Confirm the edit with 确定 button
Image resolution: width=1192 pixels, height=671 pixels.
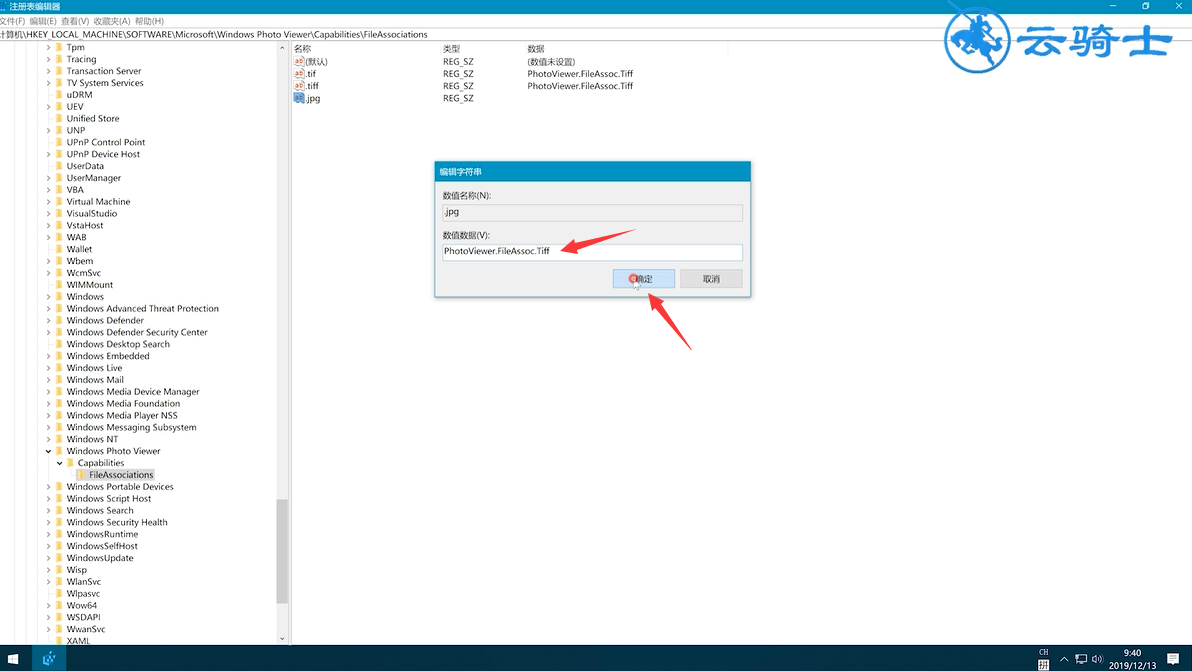(643, 279)
